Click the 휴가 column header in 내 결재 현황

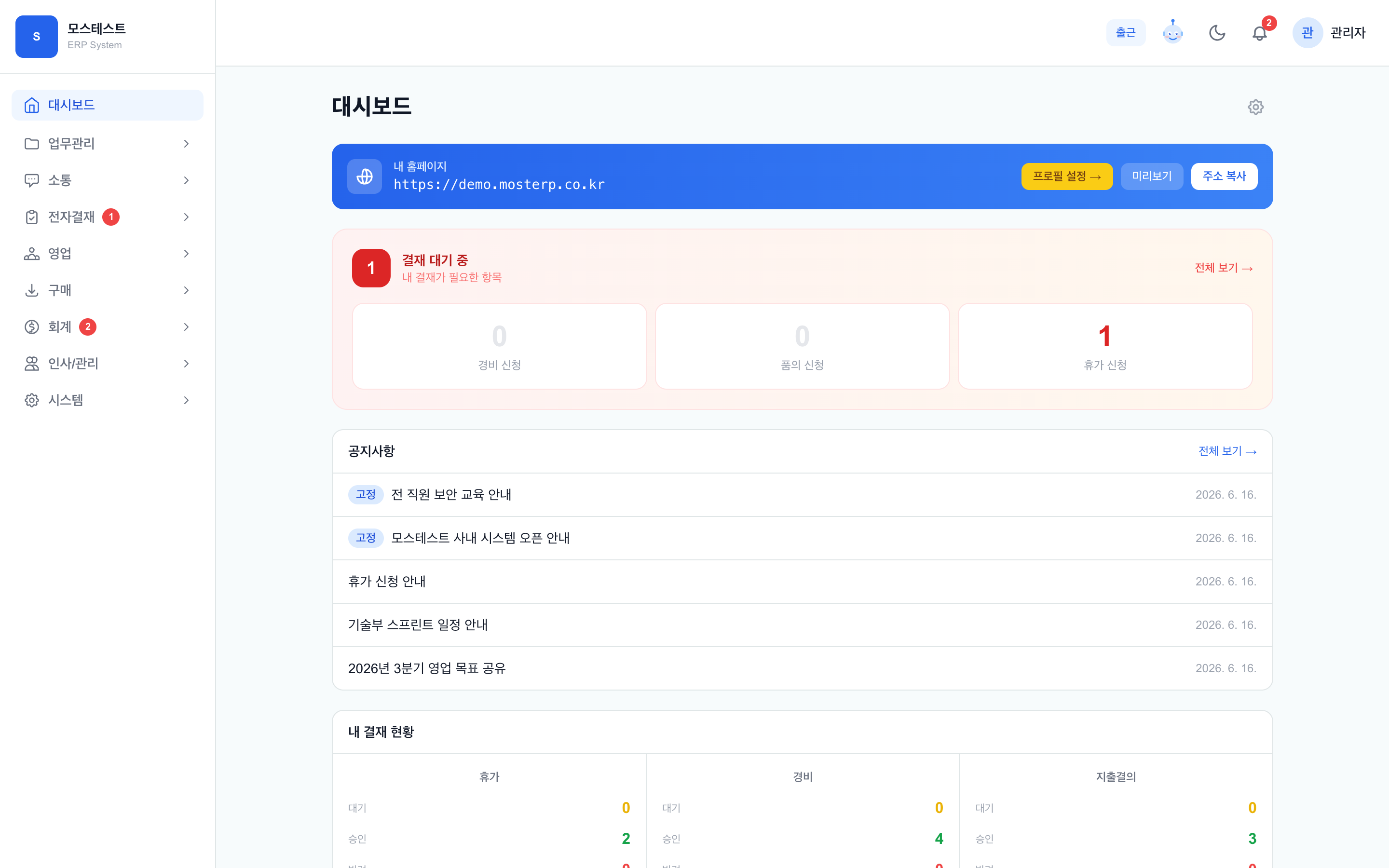[x=489, y=777]
